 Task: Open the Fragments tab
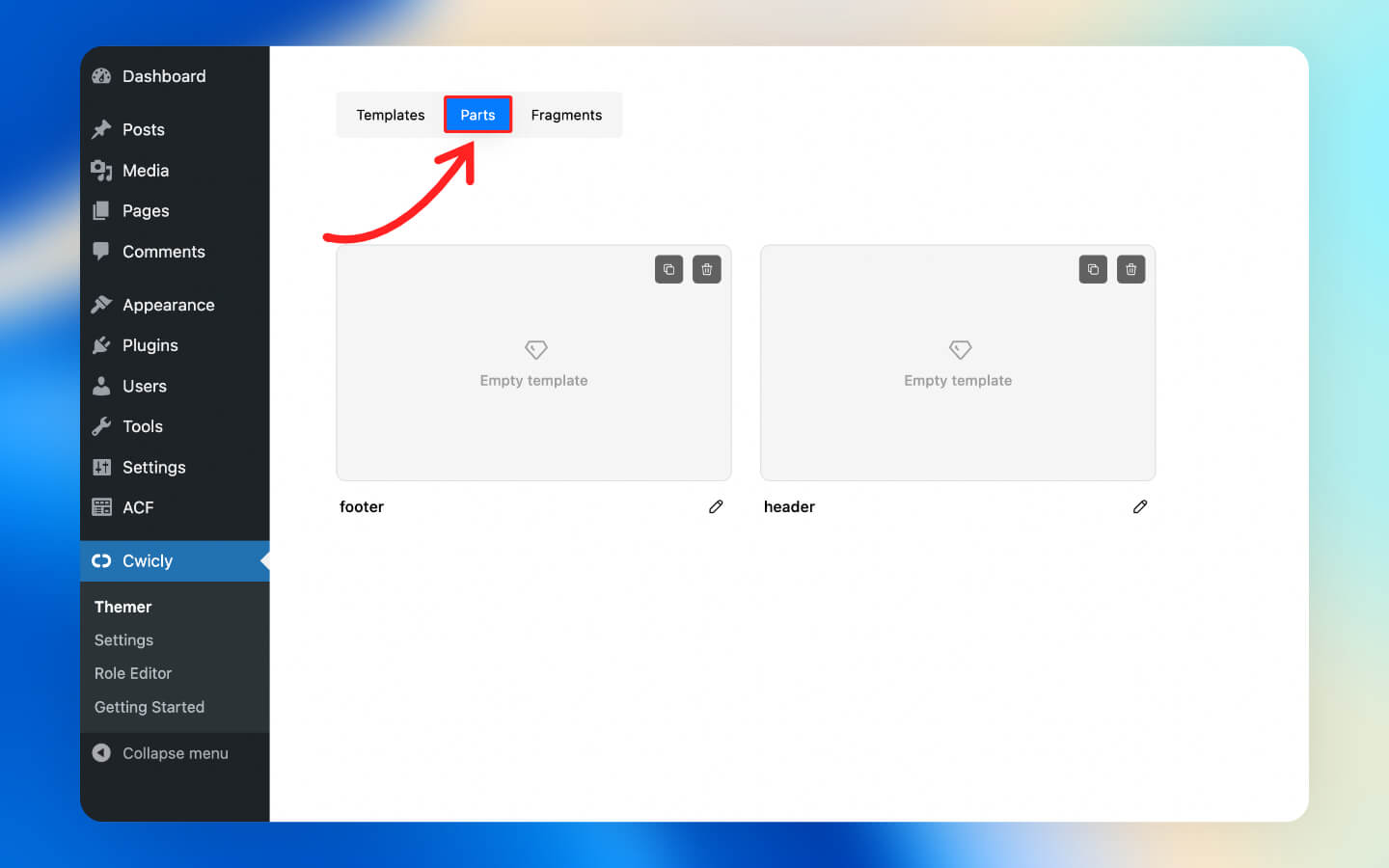(566, 115)
